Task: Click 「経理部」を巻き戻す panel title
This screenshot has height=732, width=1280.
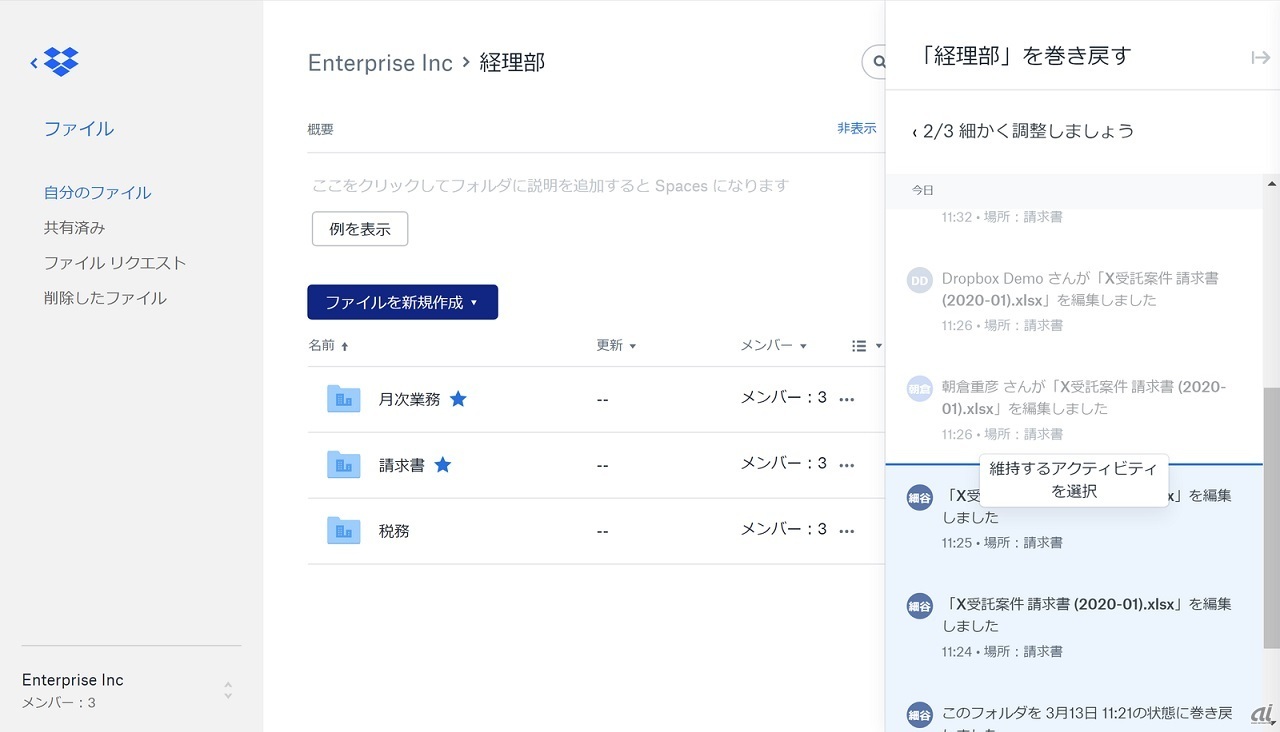Action: (1024, 56)
